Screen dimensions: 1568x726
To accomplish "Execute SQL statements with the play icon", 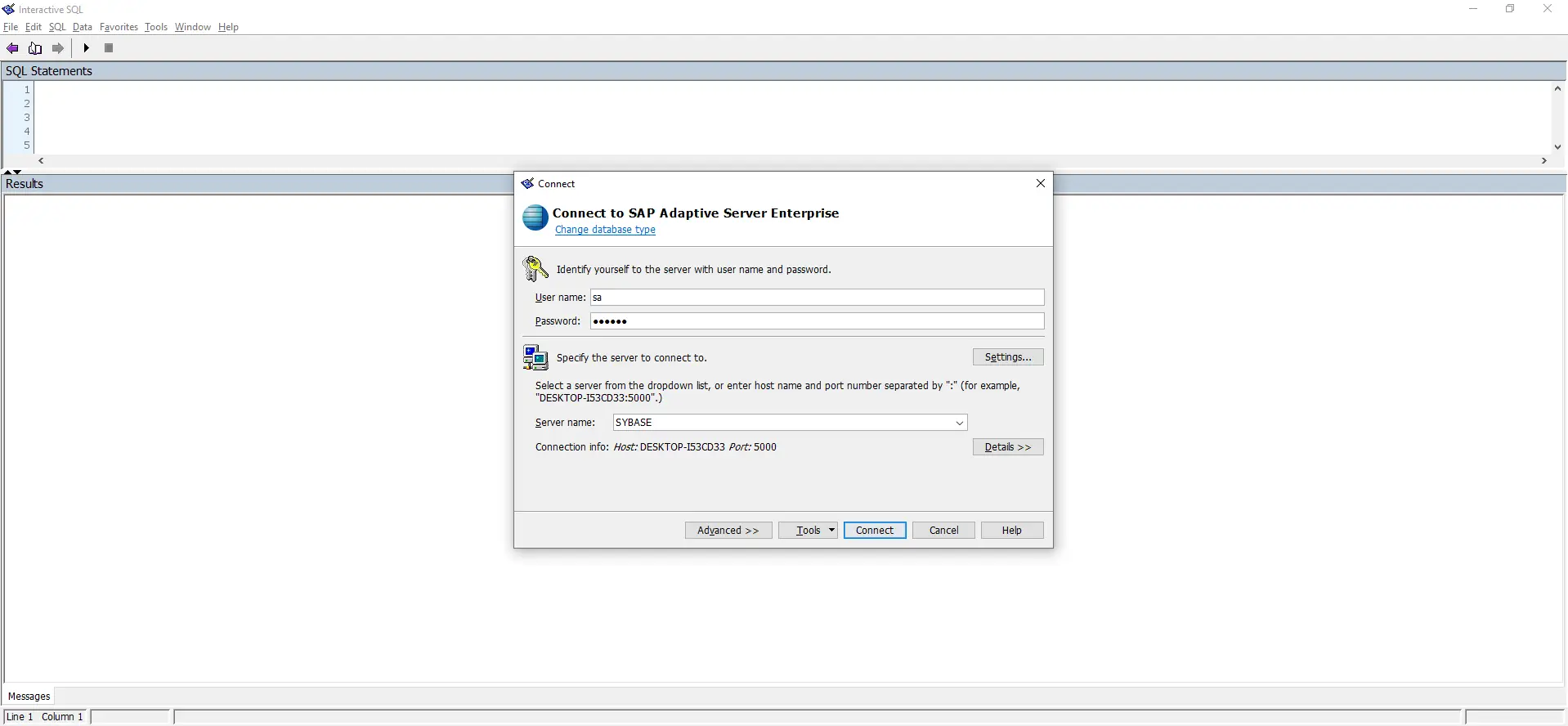I will click(86, 48).
